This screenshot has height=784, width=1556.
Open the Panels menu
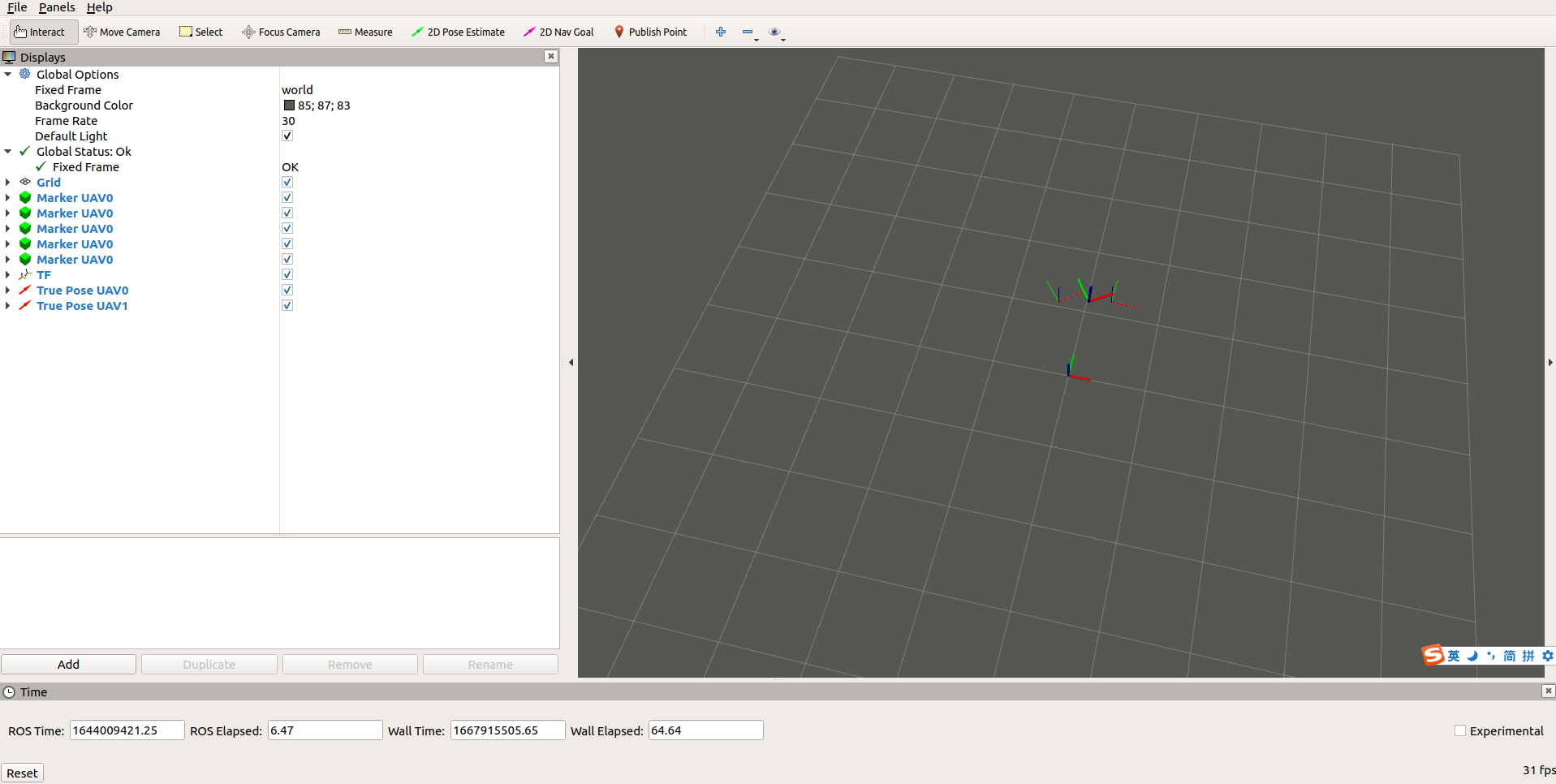click(x=57, y=7)
